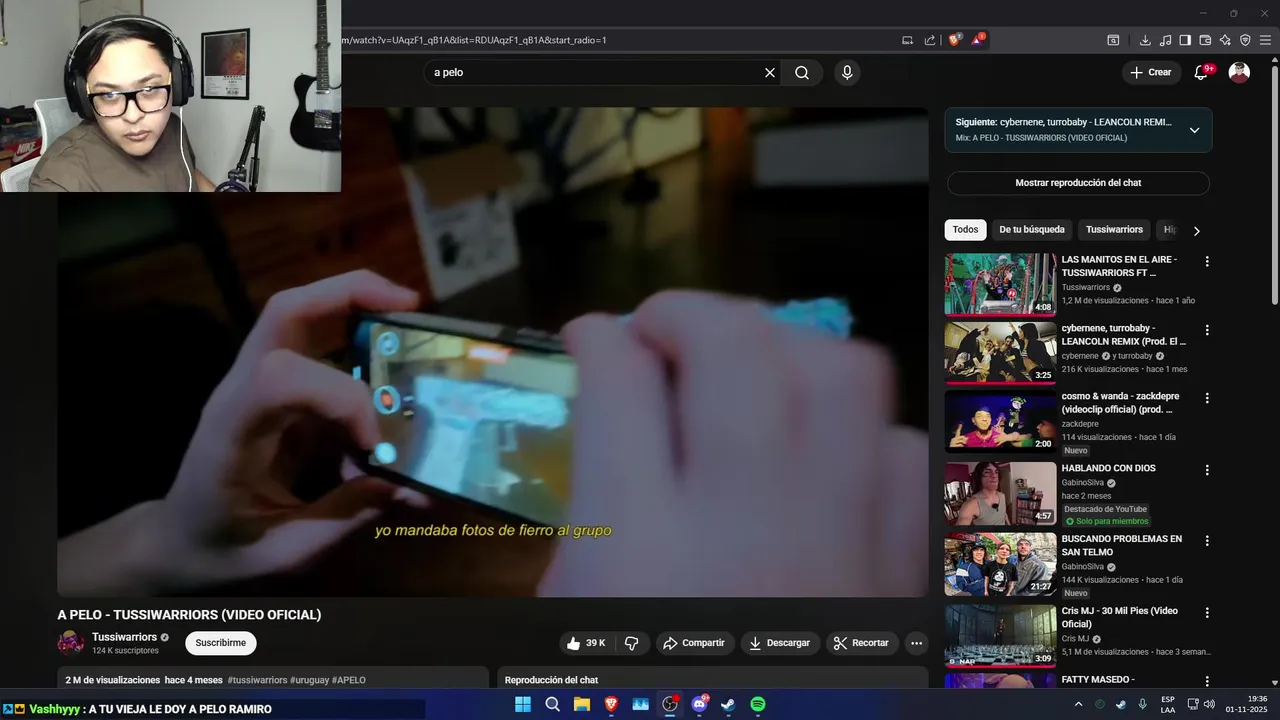Toggle the browser sidebar panel

pos(1185,40)
